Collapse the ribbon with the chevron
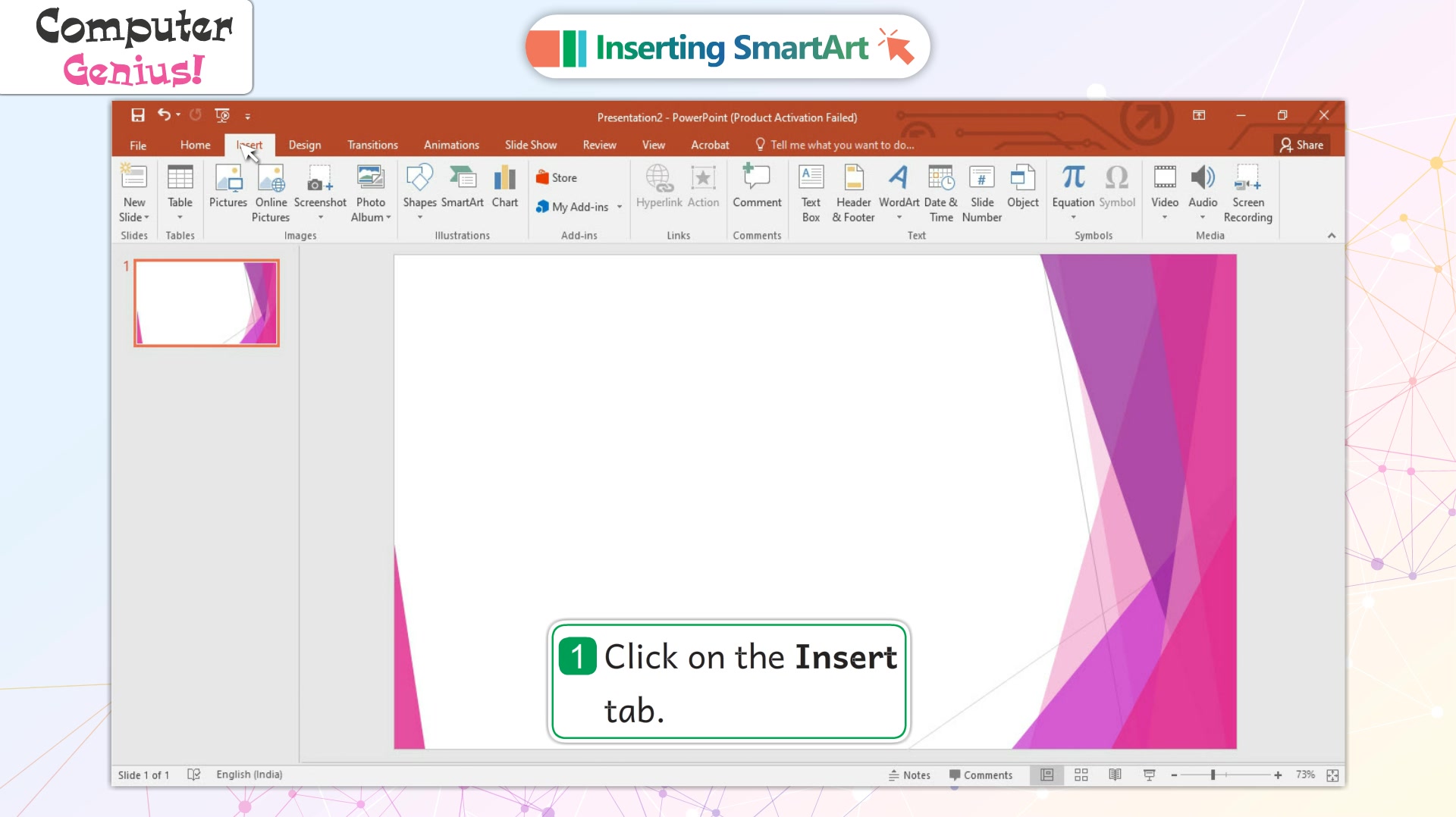The width and height of the screenshot is (1456, 817). 1332,236
